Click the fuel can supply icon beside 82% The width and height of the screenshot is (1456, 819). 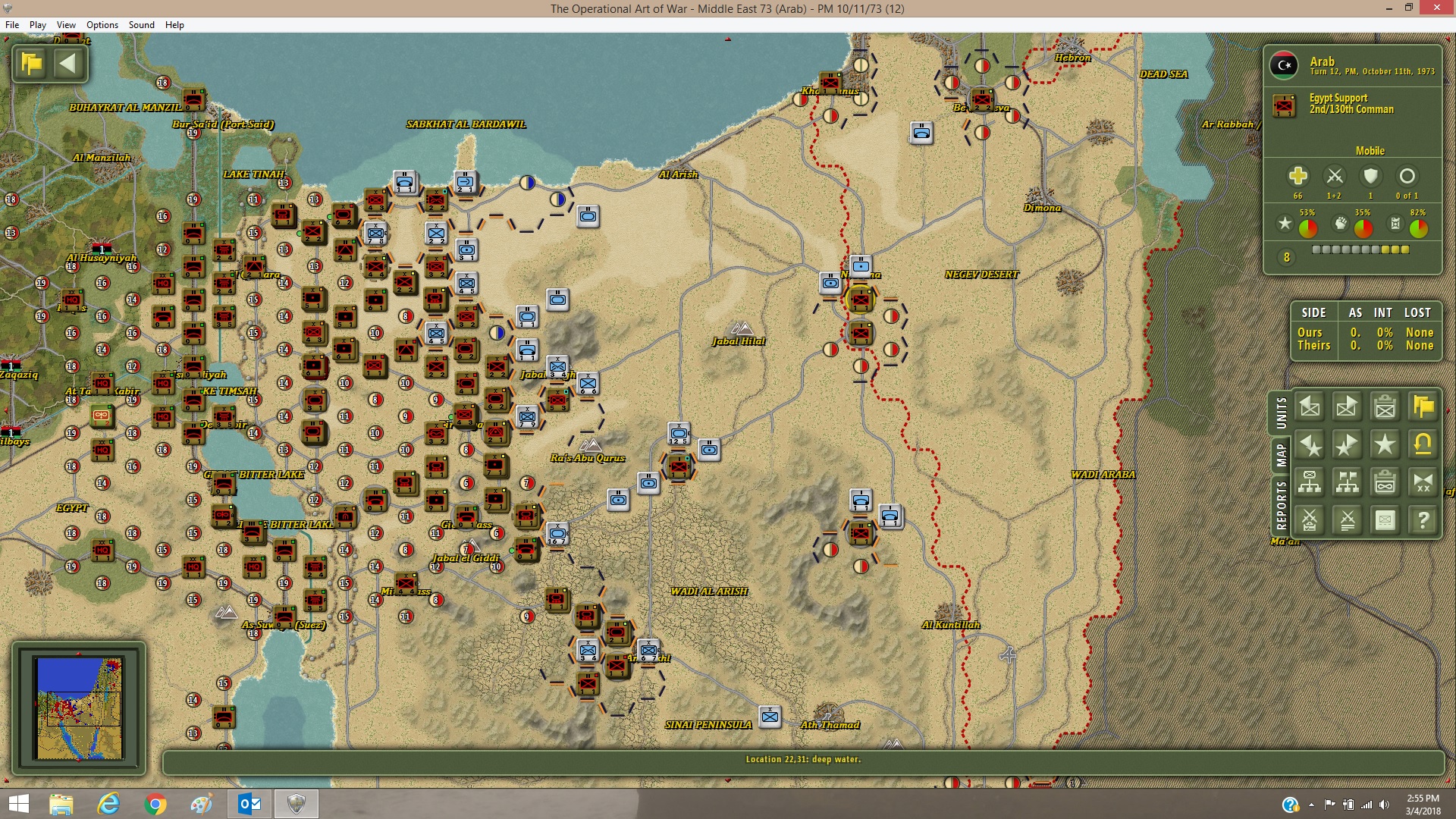point(1395,224)
